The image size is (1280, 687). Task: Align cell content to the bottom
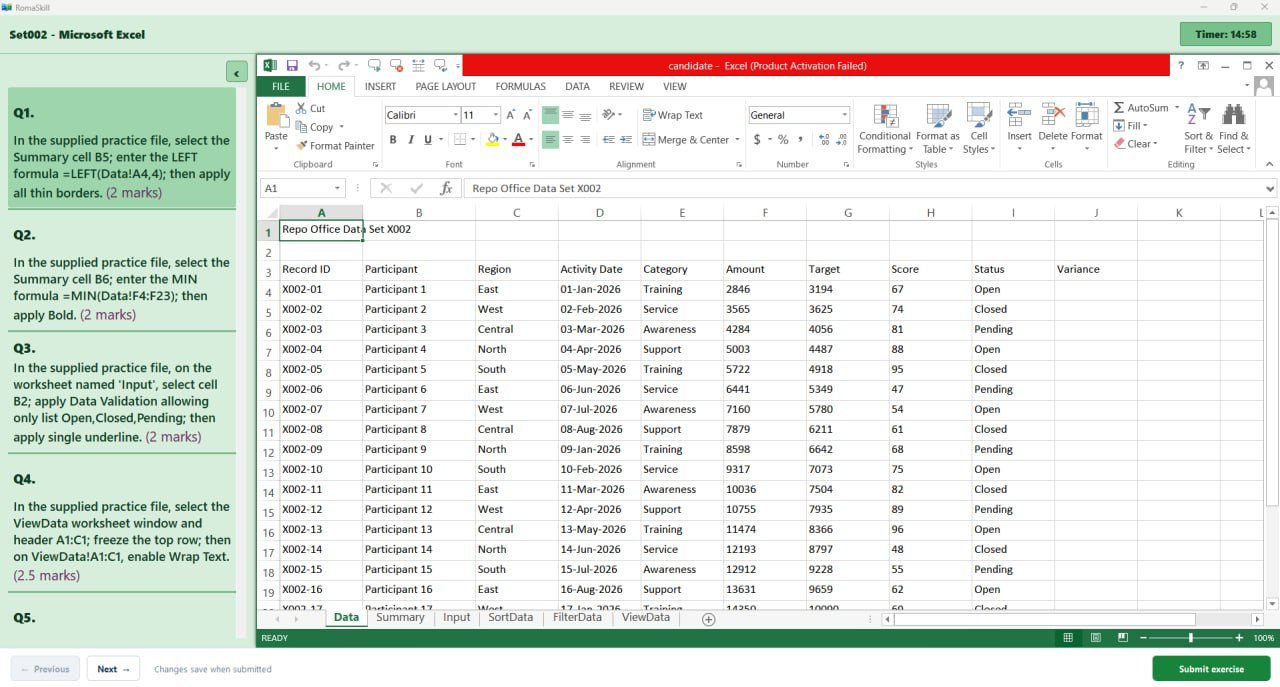[x=585, y=115]
